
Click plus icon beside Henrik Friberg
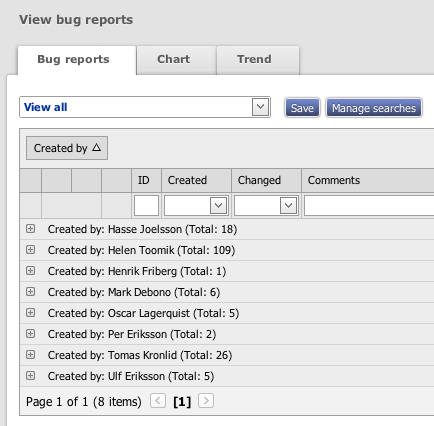pos(30,271)
